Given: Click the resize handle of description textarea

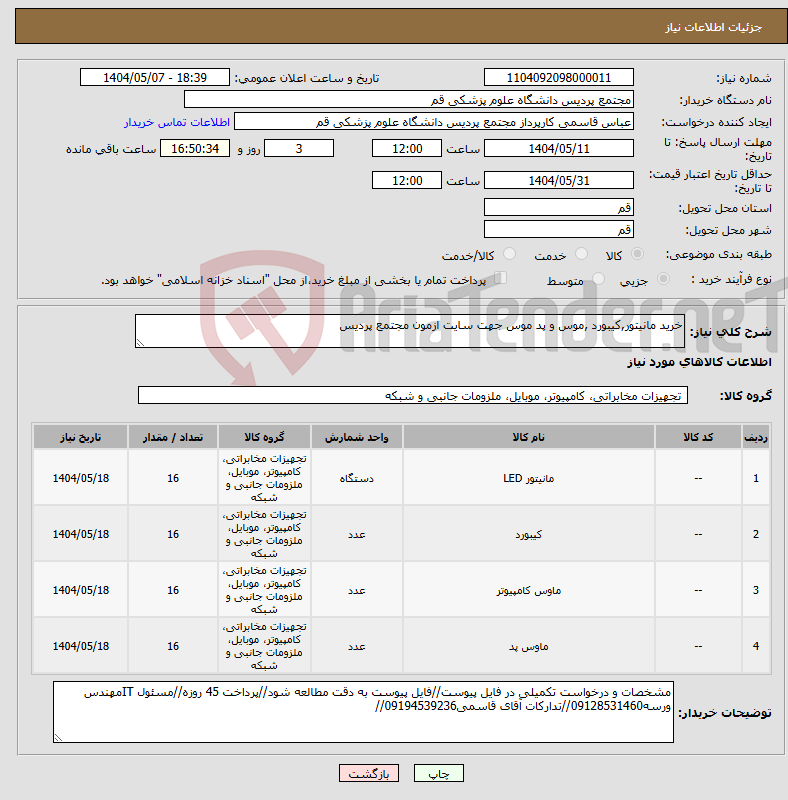Looking at the screenshot, I should (140, 343).
